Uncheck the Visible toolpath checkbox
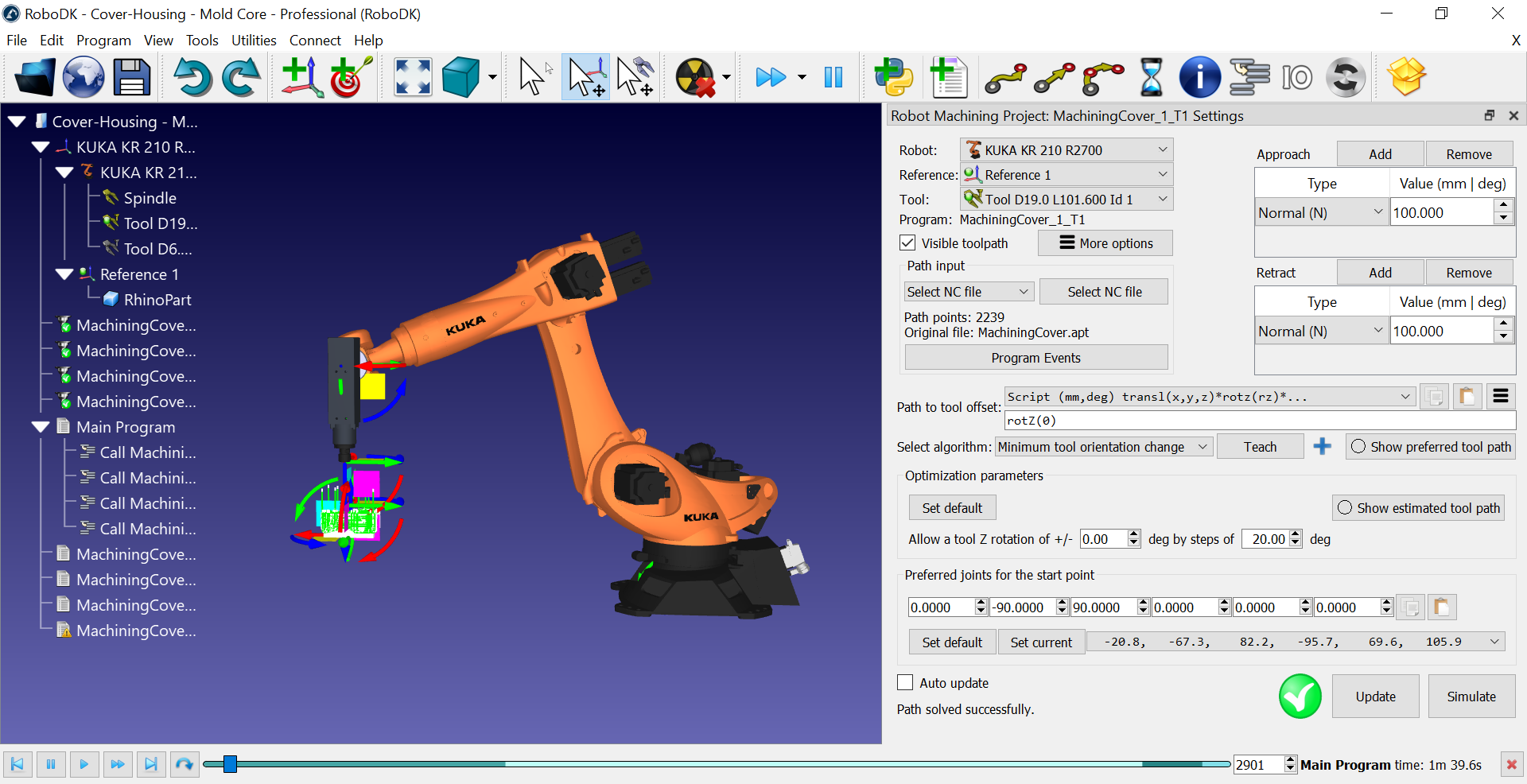 pos(907,243)
